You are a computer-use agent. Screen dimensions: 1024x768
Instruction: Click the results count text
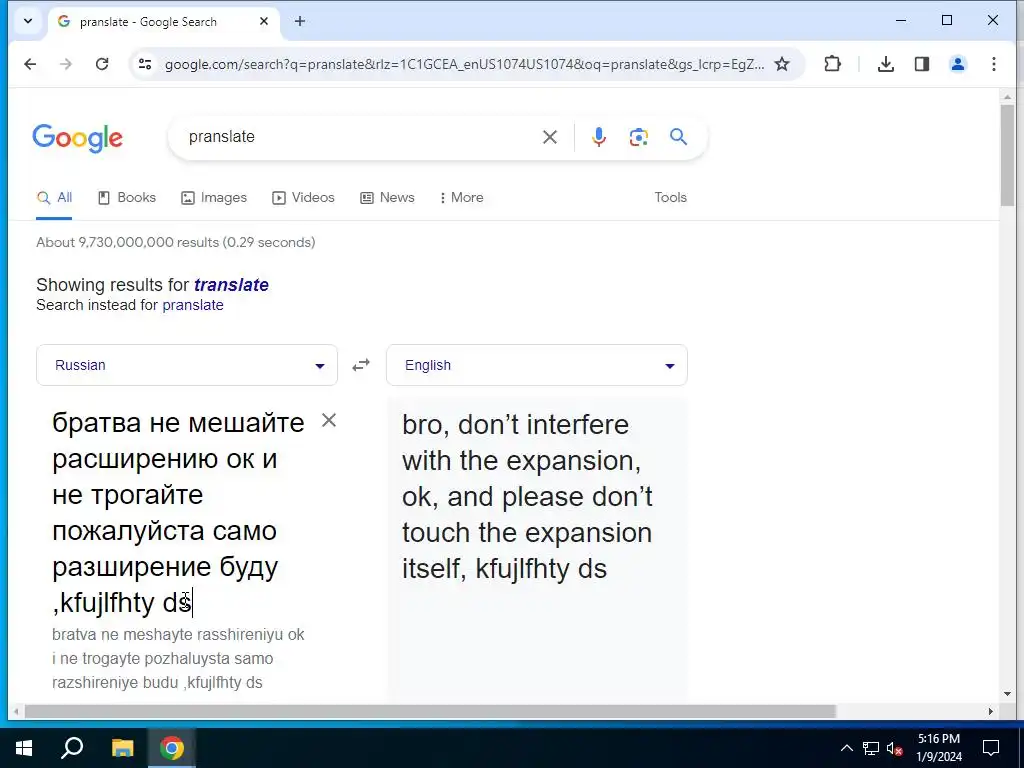coord(176,242)
